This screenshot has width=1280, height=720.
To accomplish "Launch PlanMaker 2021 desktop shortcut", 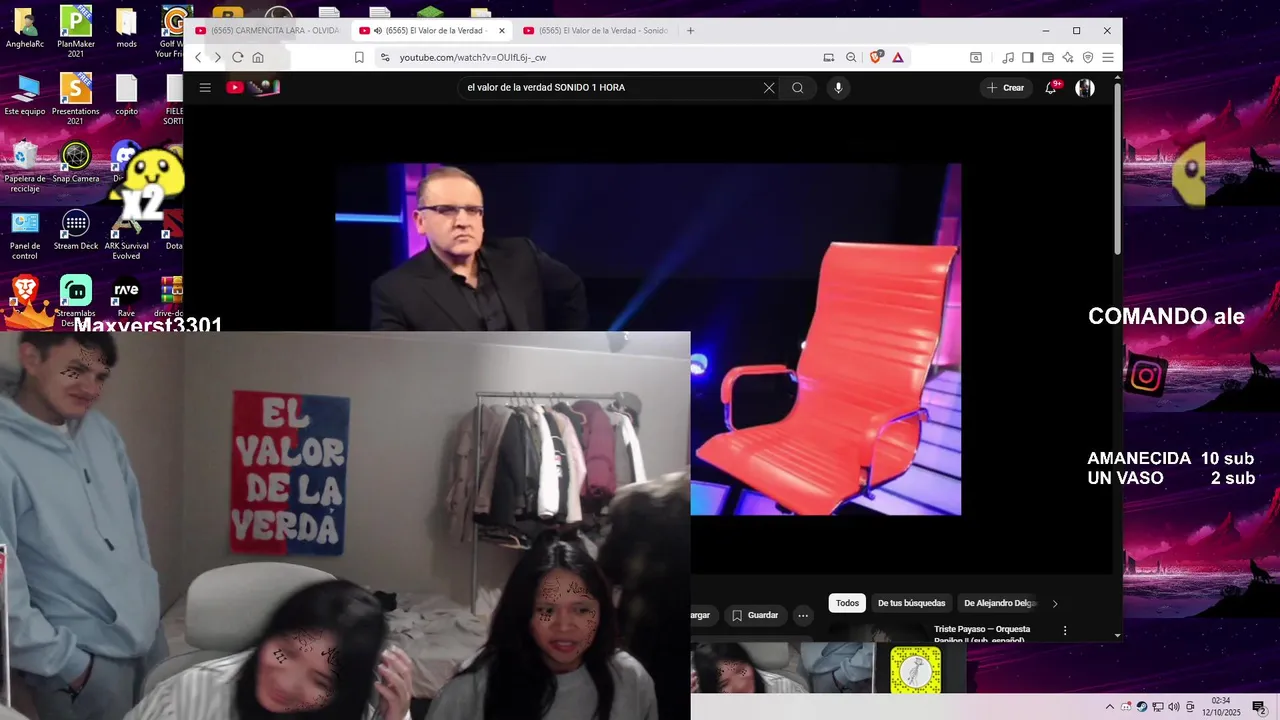I will pos(76,32).
